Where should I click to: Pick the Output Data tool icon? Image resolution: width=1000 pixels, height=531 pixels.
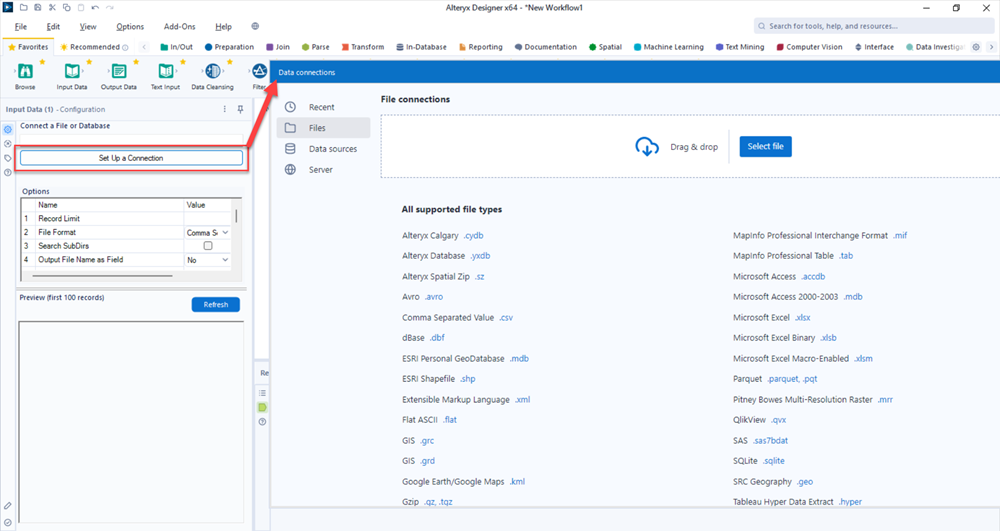coord(118,71)
